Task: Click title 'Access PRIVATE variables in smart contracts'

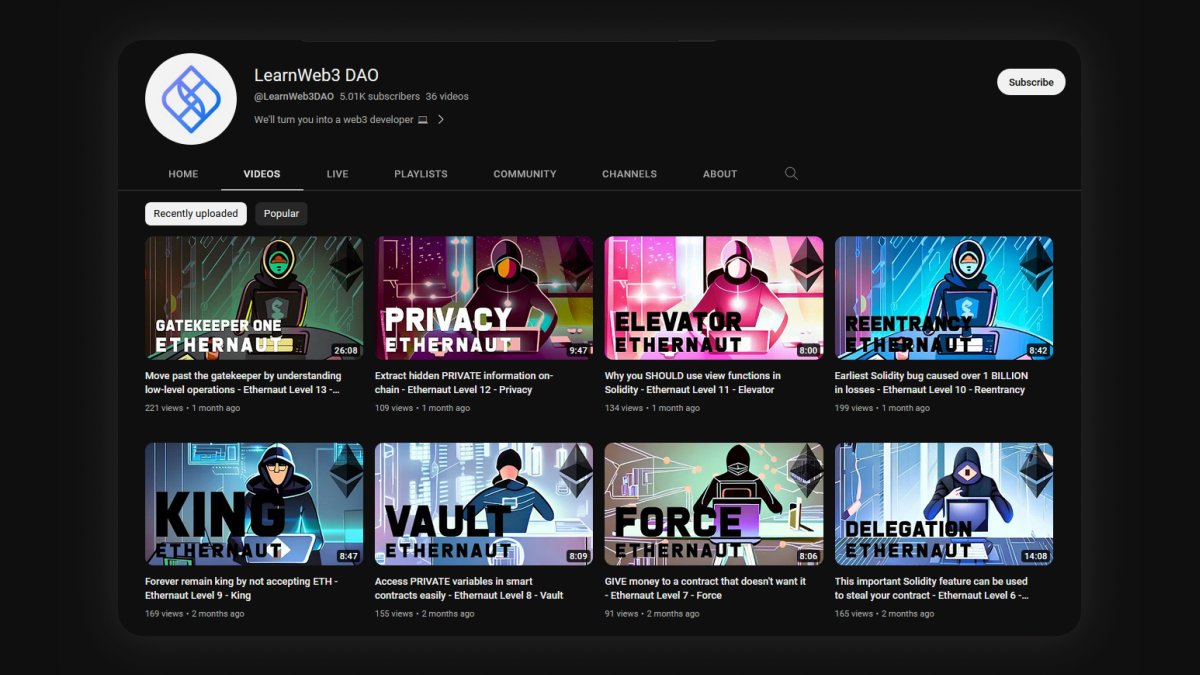Action: point(469,588)
